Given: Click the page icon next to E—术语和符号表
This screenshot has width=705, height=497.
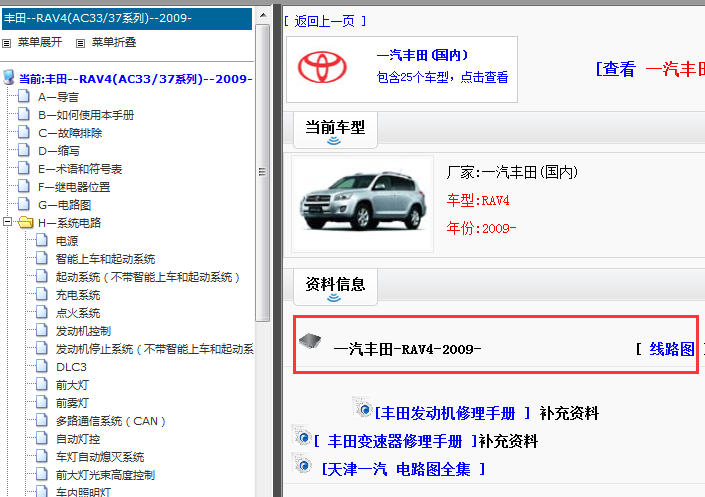Looking at the screenshot, I should pos(24,168).
